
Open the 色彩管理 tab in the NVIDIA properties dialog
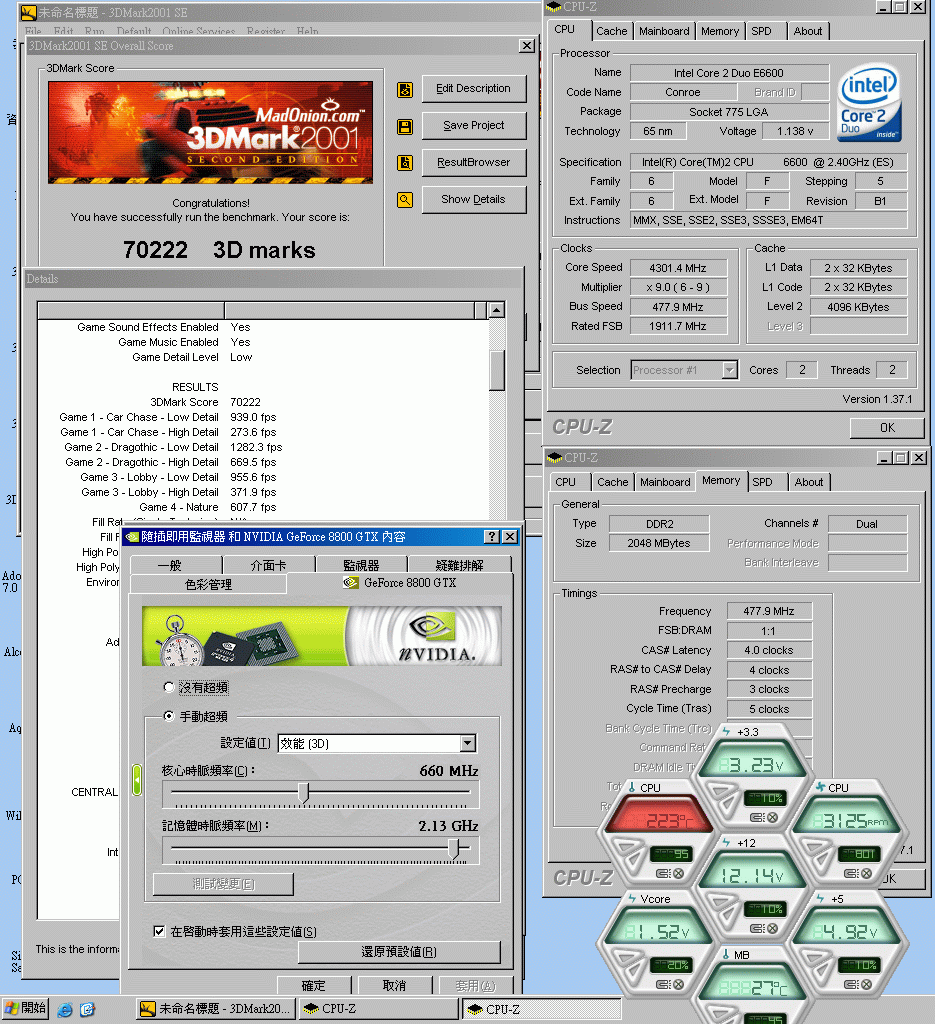(208, 584)
